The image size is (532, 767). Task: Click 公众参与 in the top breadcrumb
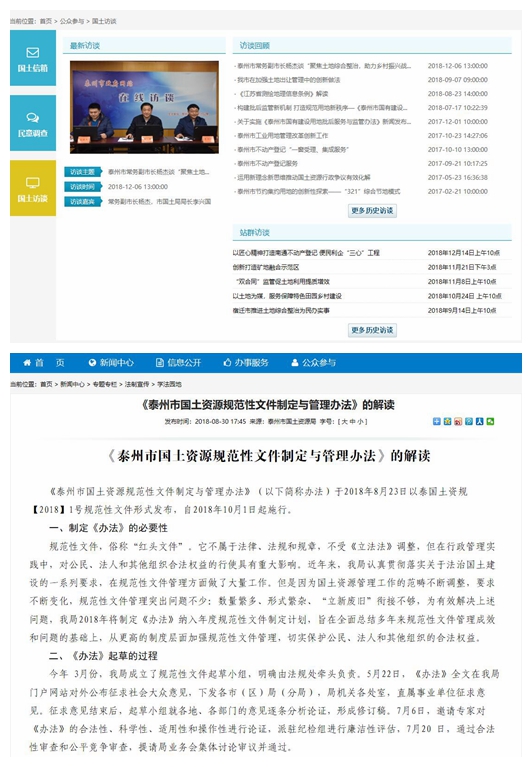click(x=72, y=21)
